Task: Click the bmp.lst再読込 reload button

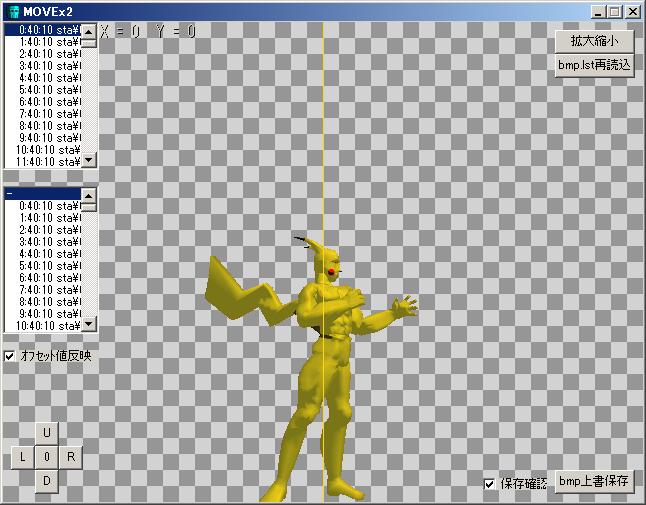Action: click(x=594, y=65)
